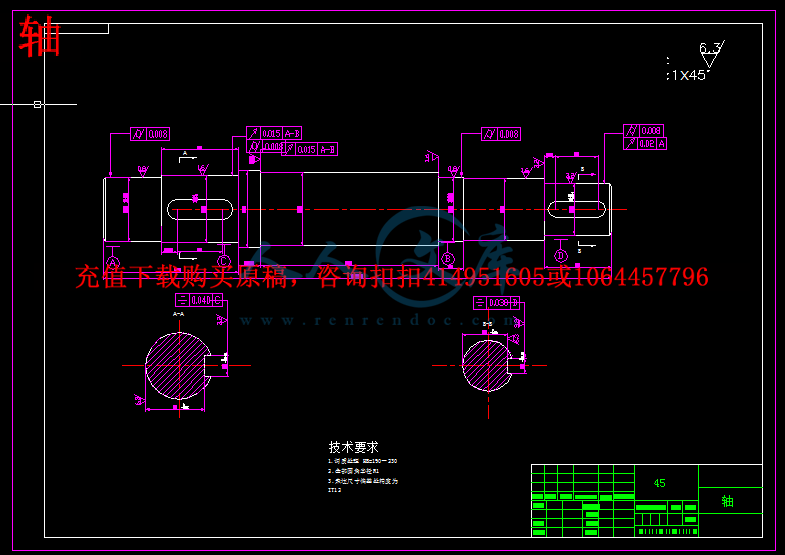Click the material value 45 in title block
The height and width of the screenshot is (555, 785).
click(x=659, y=483)
